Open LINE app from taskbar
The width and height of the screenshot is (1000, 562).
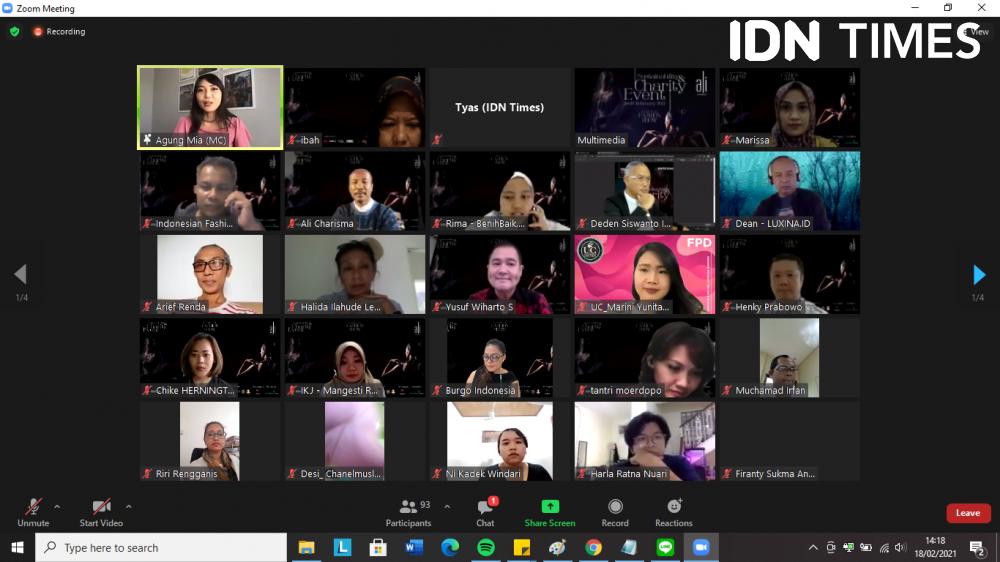[665, 547]
